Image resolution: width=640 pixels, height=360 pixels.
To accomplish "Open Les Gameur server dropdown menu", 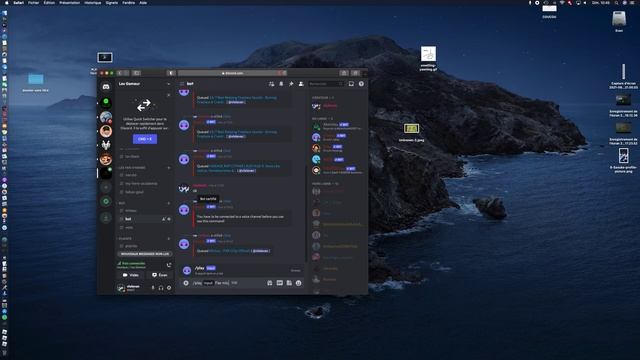I will tap(169, 84).
